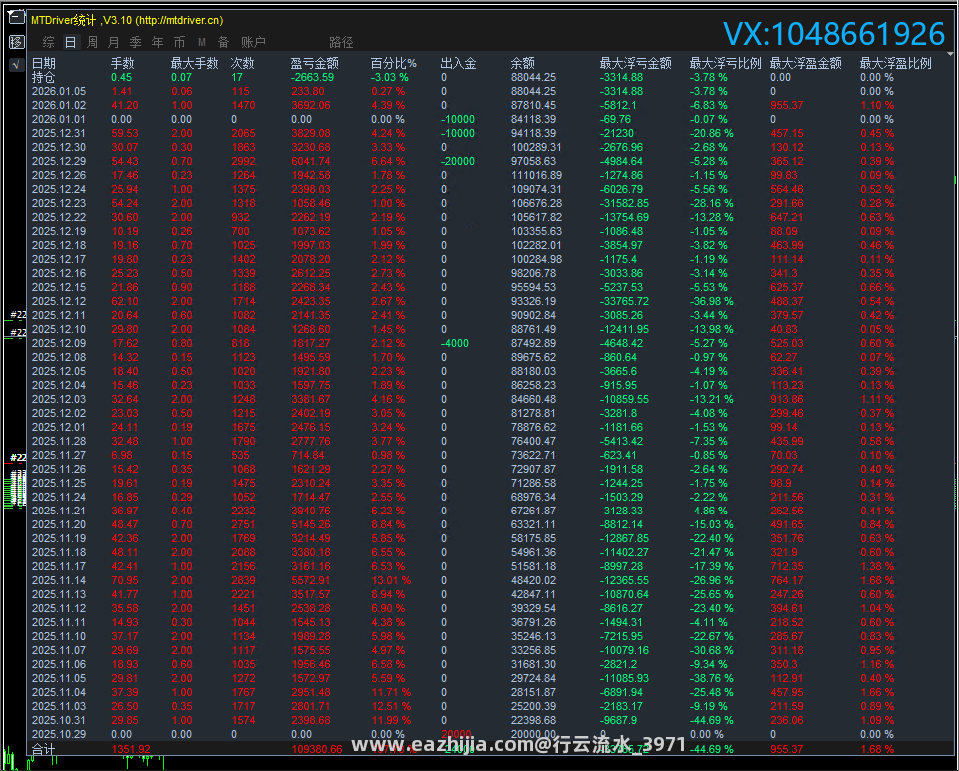Viewport: 959px width, 771px height.
Task: Switch to the 账户 account tab
Action: coord(253,42)
